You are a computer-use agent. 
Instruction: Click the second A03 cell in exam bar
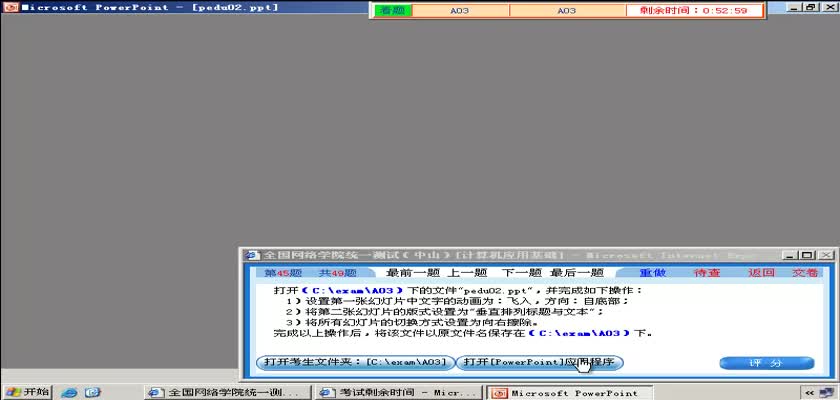tap(567, 11)
